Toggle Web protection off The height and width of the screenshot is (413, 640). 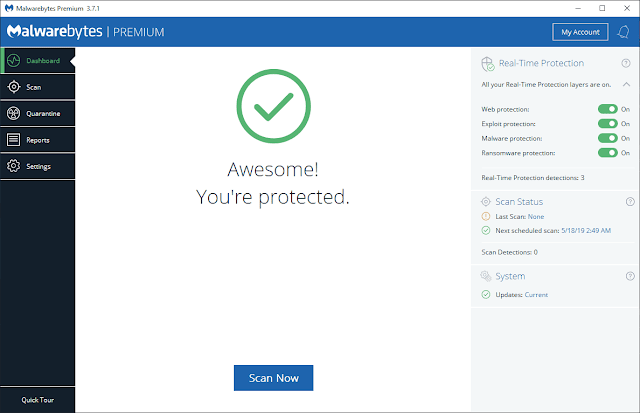coord(608,109)
